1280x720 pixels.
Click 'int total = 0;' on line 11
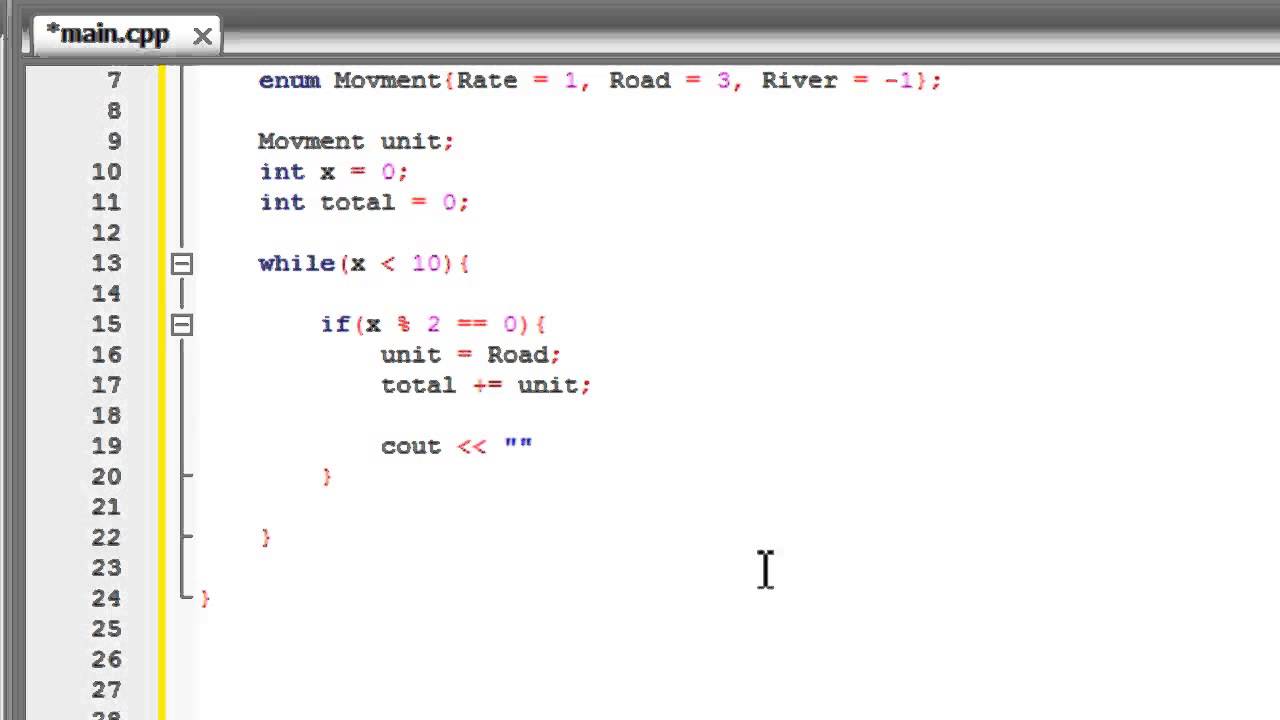pos(364,203)
